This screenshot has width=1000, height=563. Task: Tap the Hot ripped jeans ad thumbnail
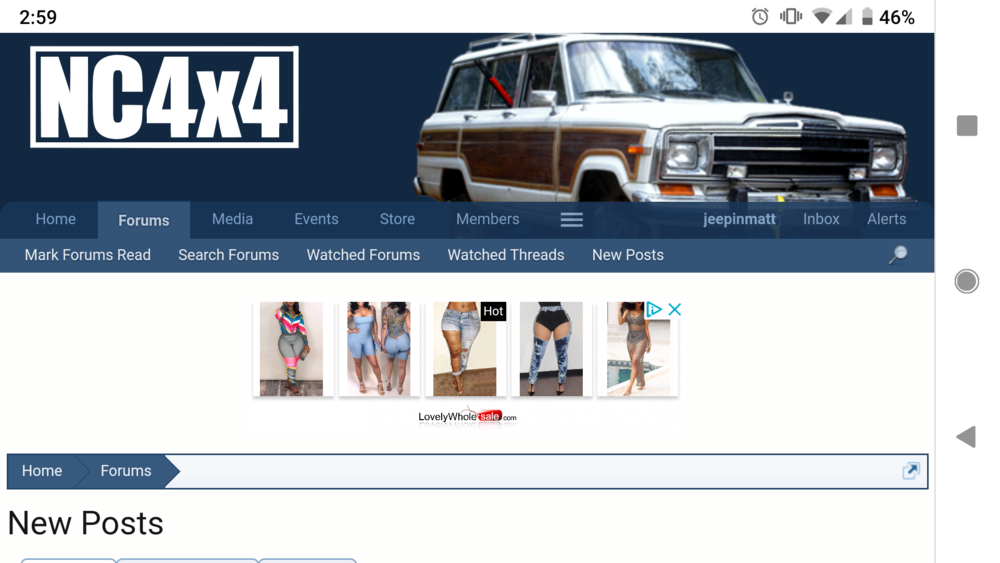465,349
